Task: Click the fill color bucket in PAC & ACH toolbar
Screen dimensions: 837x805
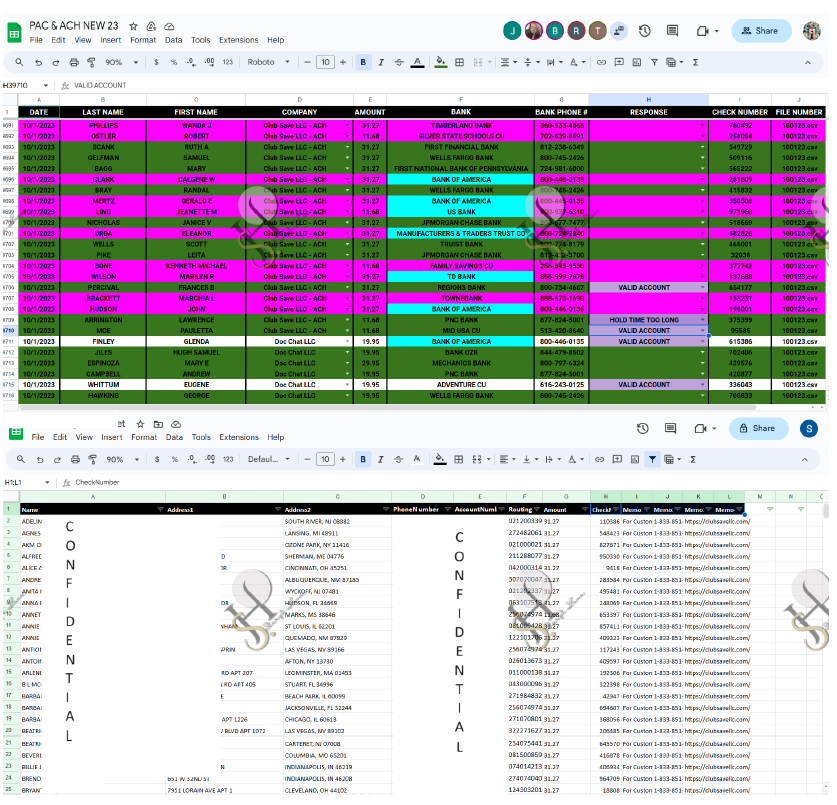Action: [x=440, y=62]
